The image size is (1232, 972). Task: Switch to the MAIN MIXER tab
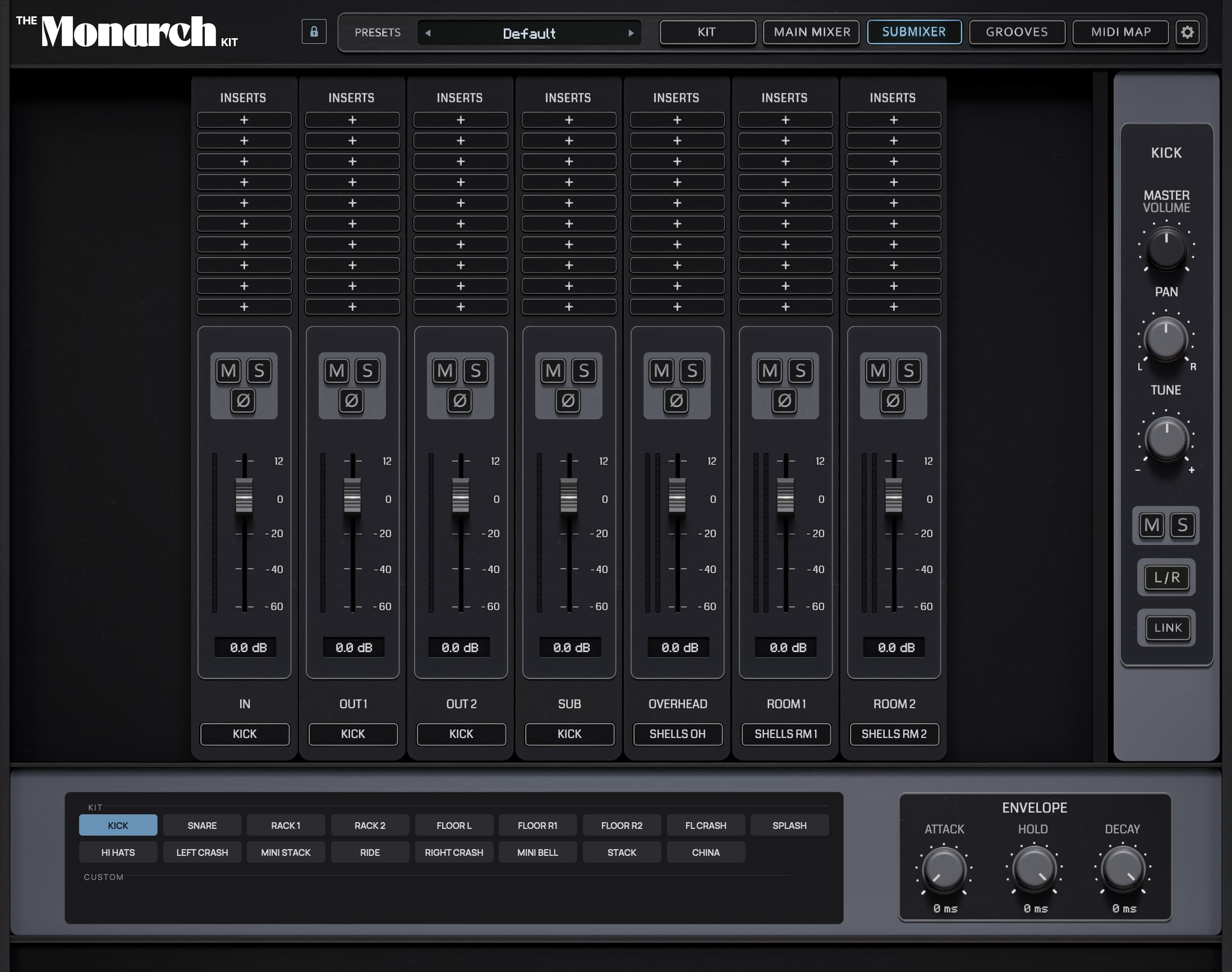click(x=811, y=32)
